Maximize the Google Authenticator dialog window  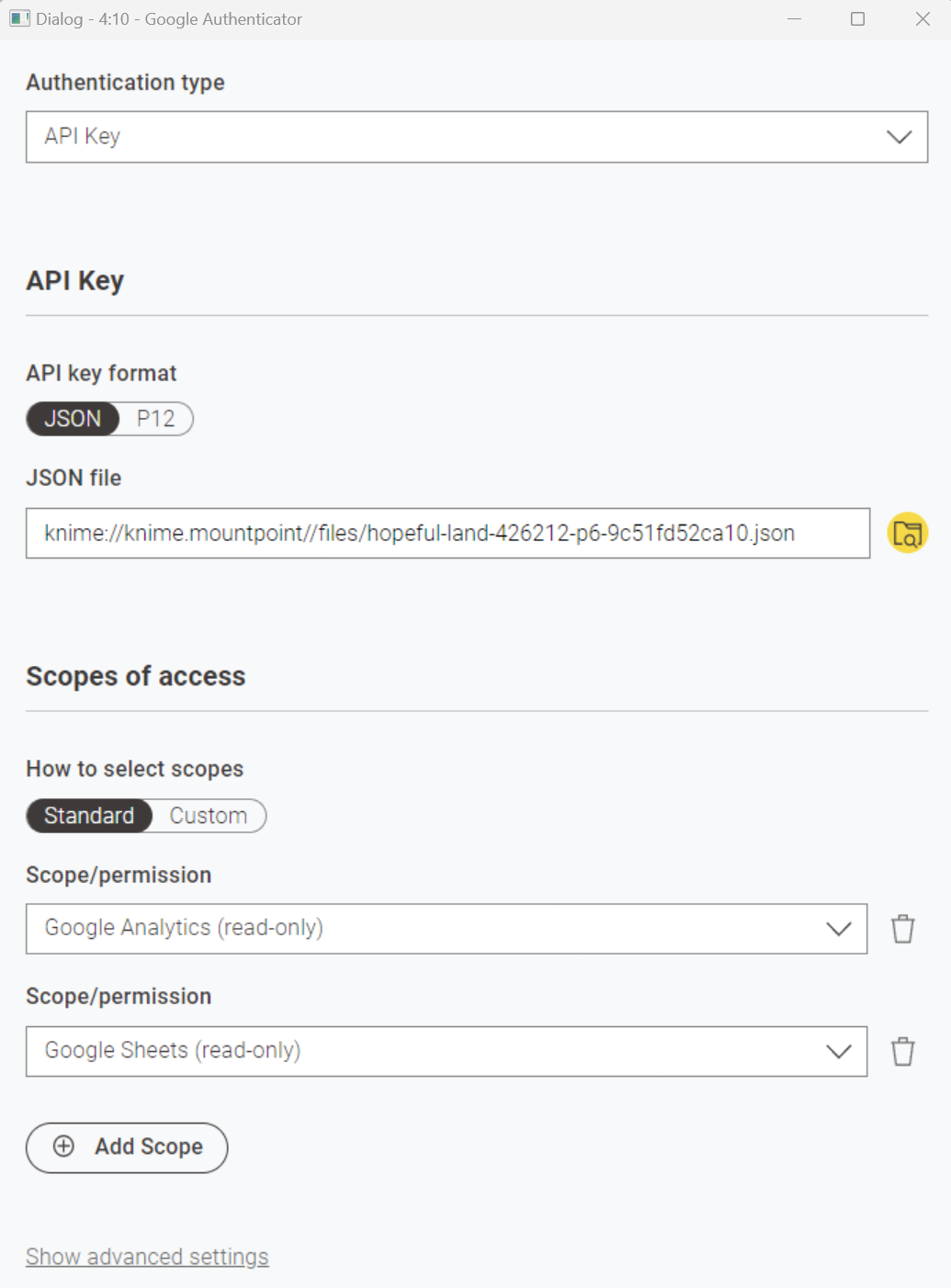857,19
